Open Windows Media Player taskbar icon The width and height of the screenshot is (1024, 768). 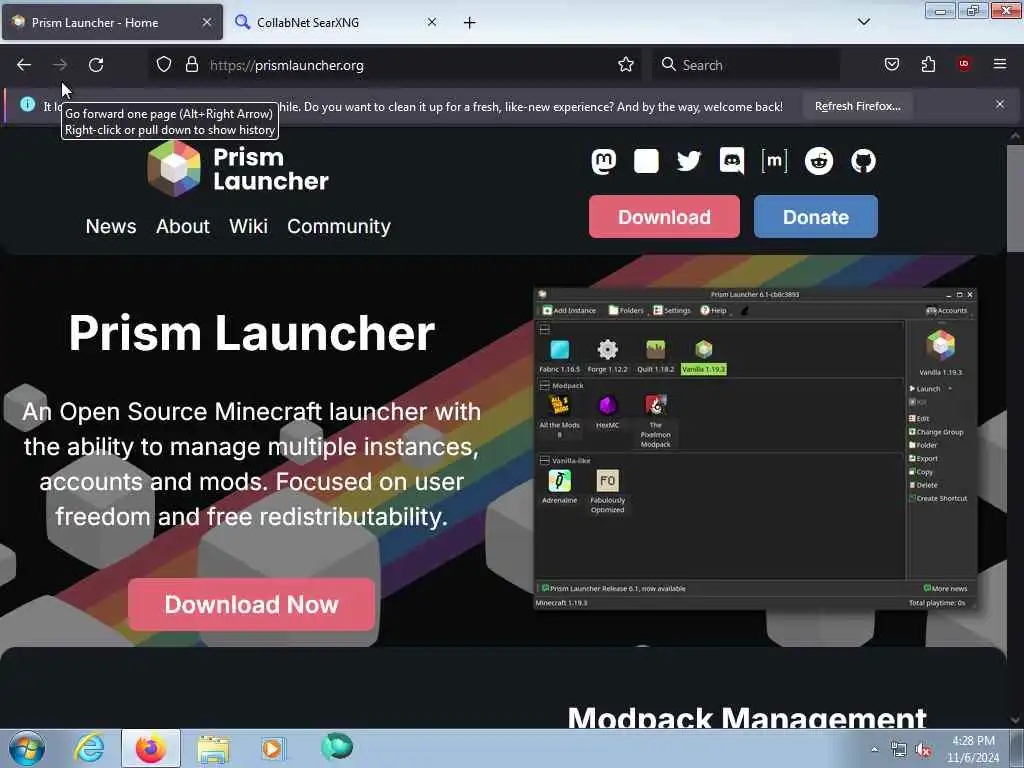273,748
